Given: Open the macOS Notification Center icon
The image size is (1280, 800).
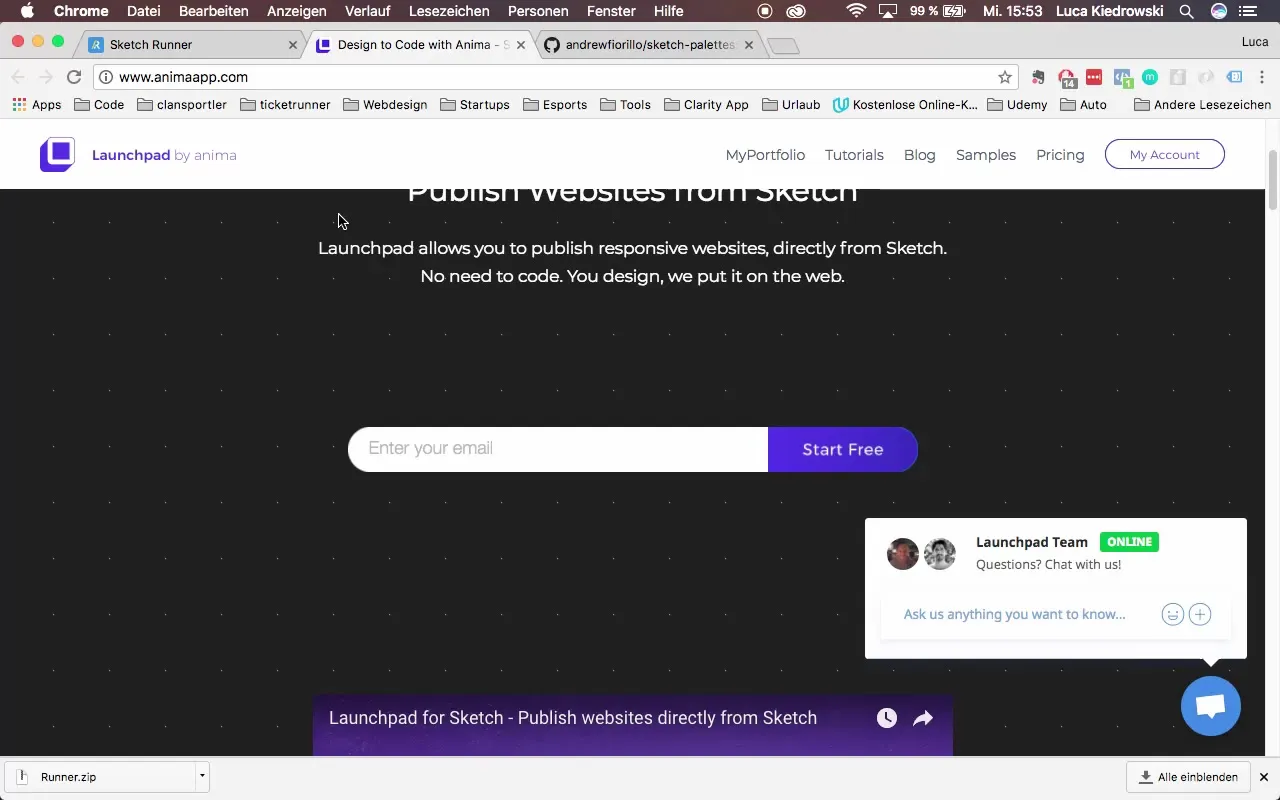Looking at the screenshot, I should click(1248, 12).
